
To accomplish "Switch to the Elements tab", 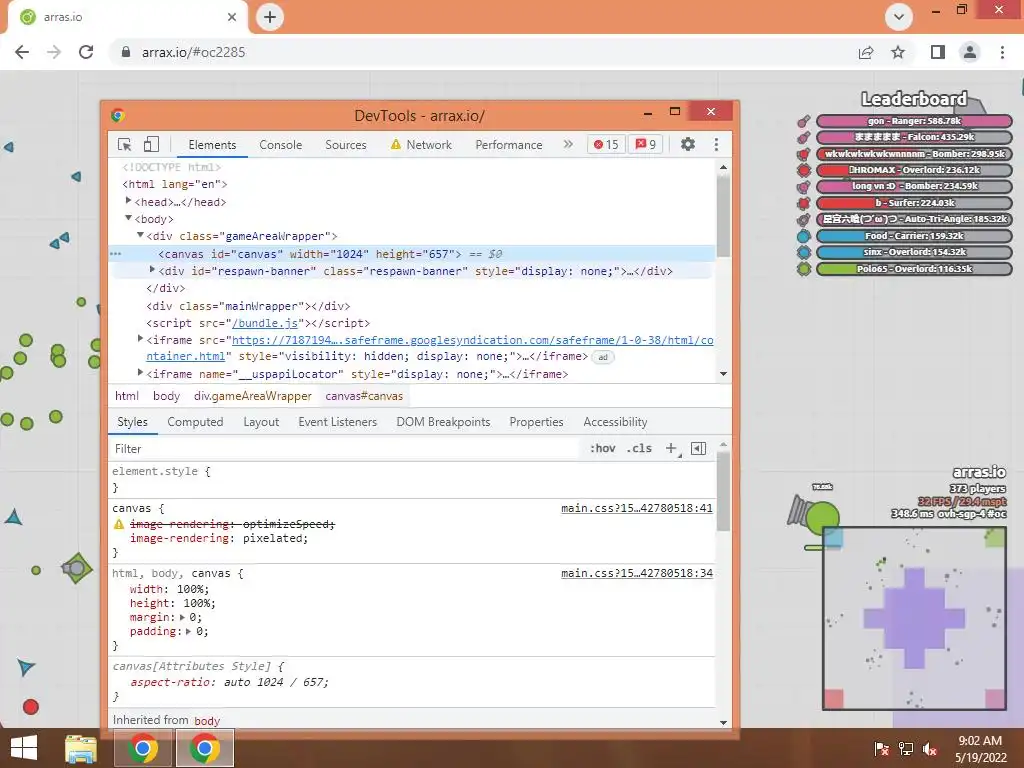I will [x=212, y=144].
